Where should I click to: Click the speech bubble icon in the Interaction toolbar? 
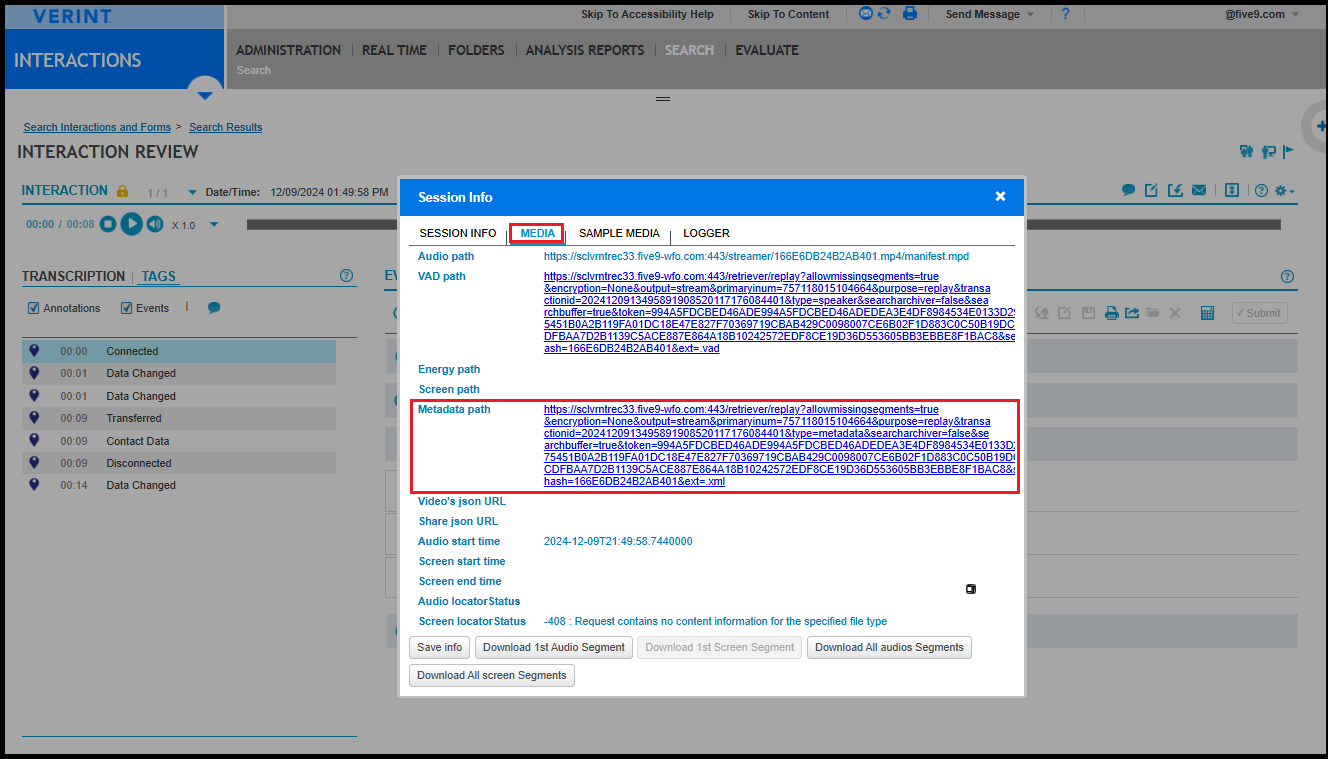point(1128,190)
